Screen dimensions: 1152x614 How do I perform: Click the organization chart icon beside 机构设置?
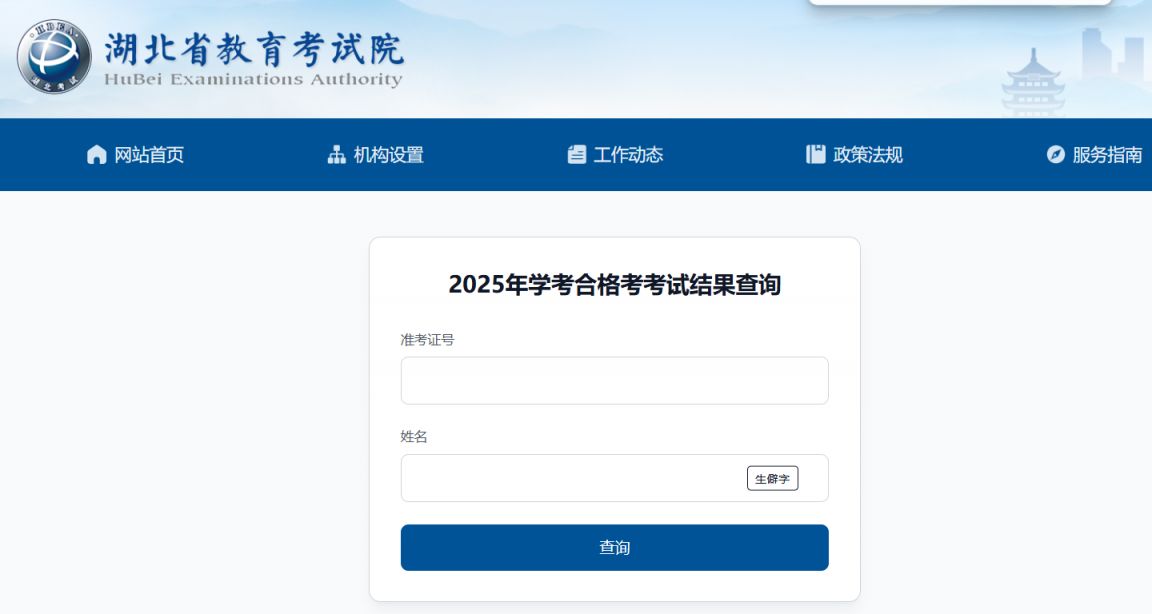(x=336, y=155)
